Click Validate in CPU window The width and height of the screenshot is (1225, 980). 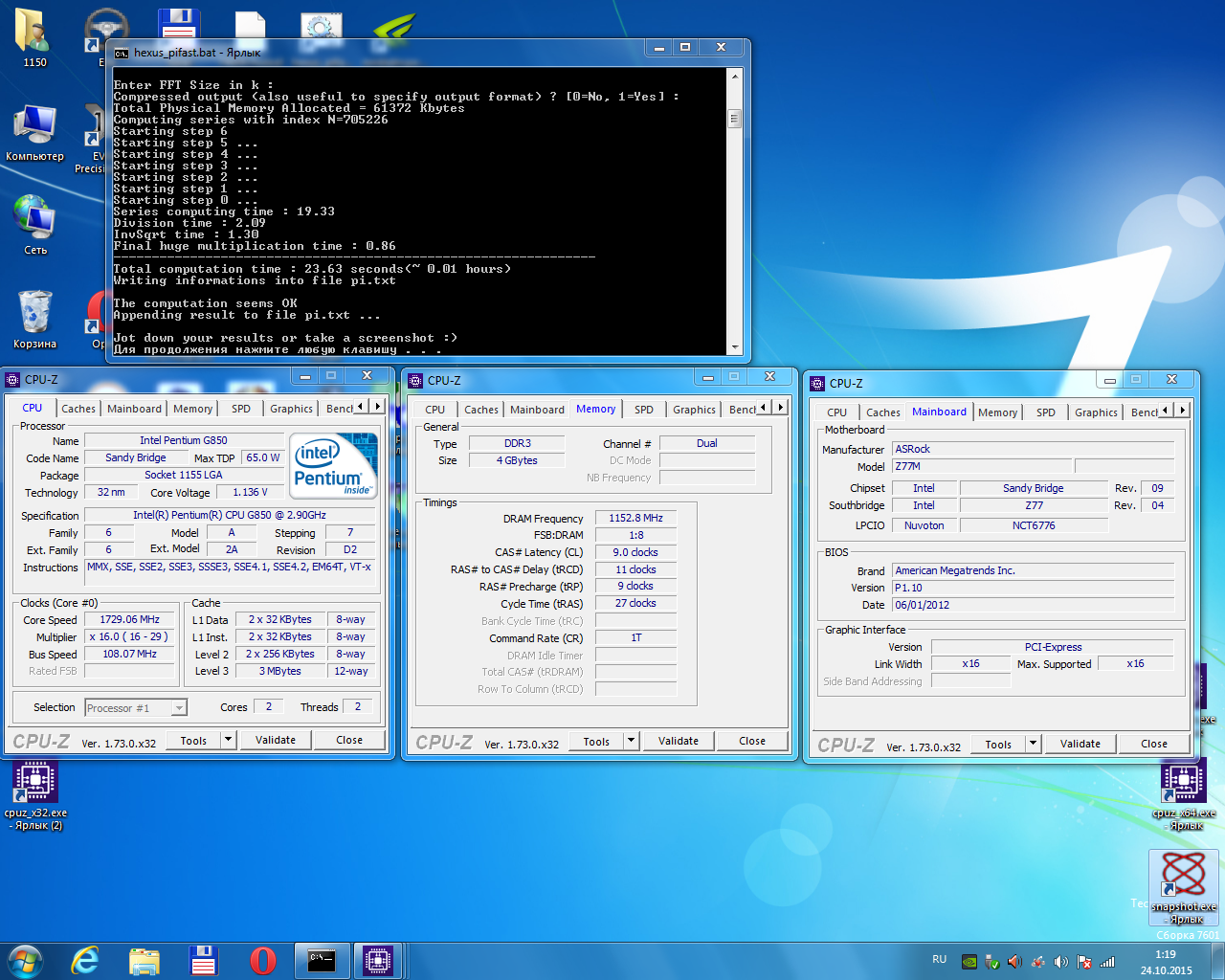point(276,740)
